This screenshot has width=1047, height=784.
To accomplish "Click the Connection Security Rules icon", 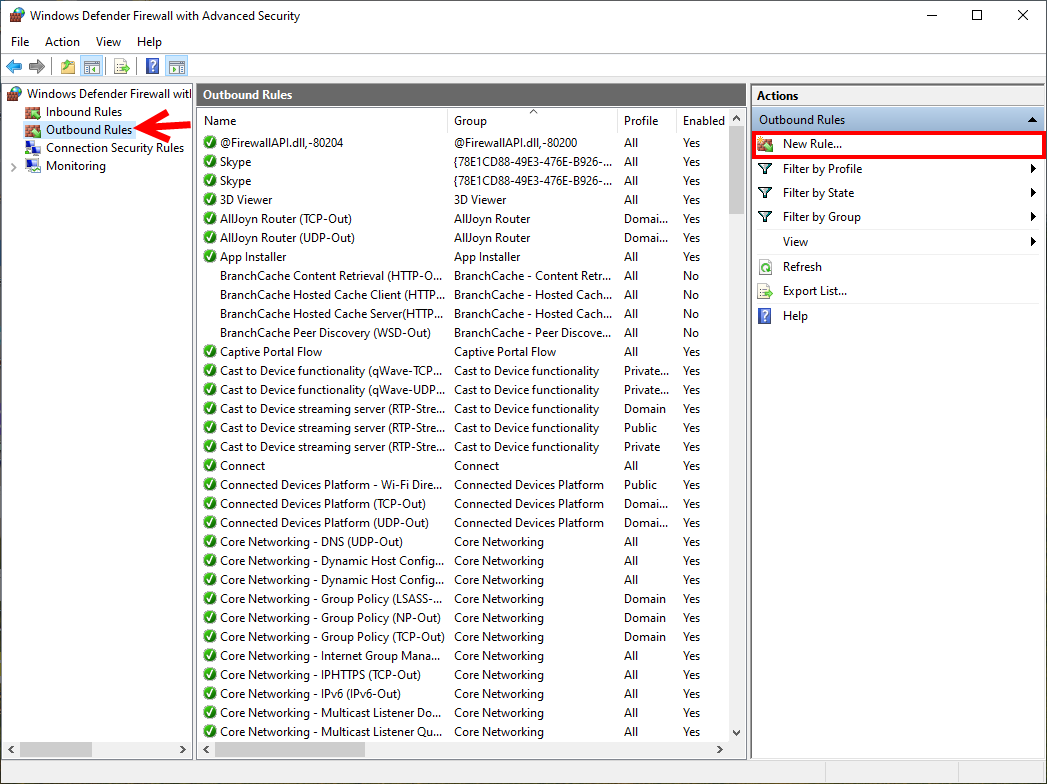I will (x=33, y=148).
